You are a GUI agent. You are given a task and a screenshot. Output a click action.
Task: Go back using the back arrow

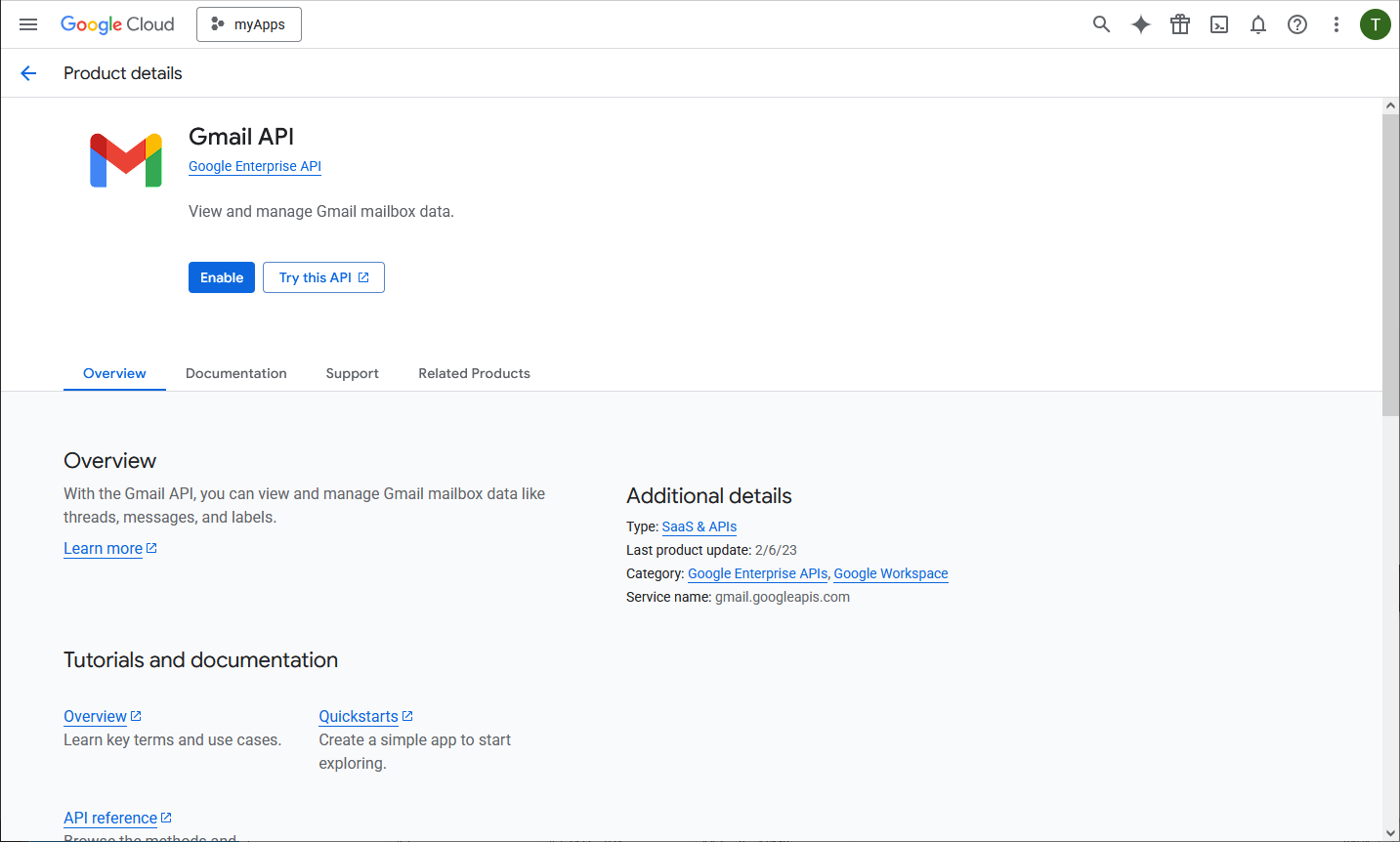(x=28, y=73)
